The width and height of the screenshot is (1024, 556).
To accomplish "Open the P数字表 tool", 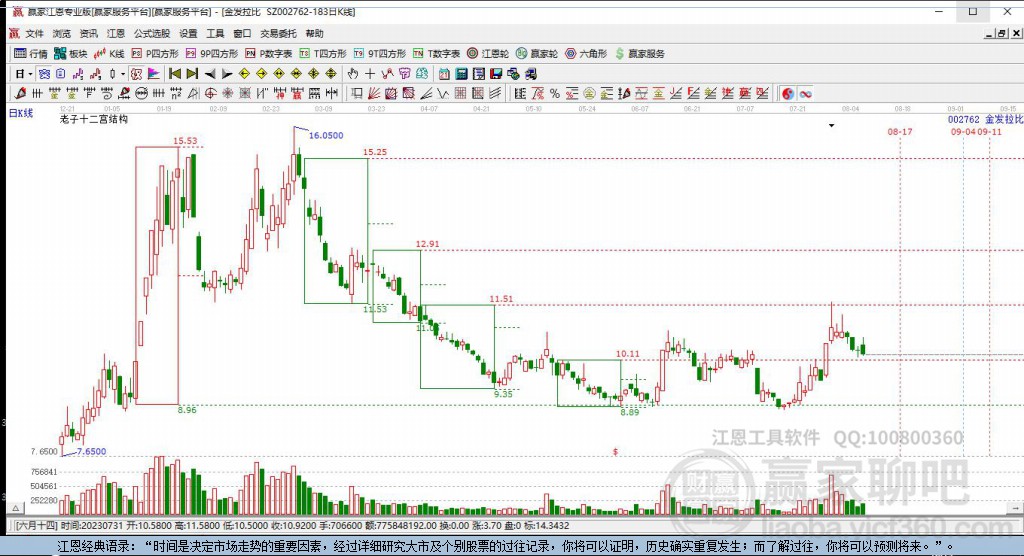I will click(268, 54).
